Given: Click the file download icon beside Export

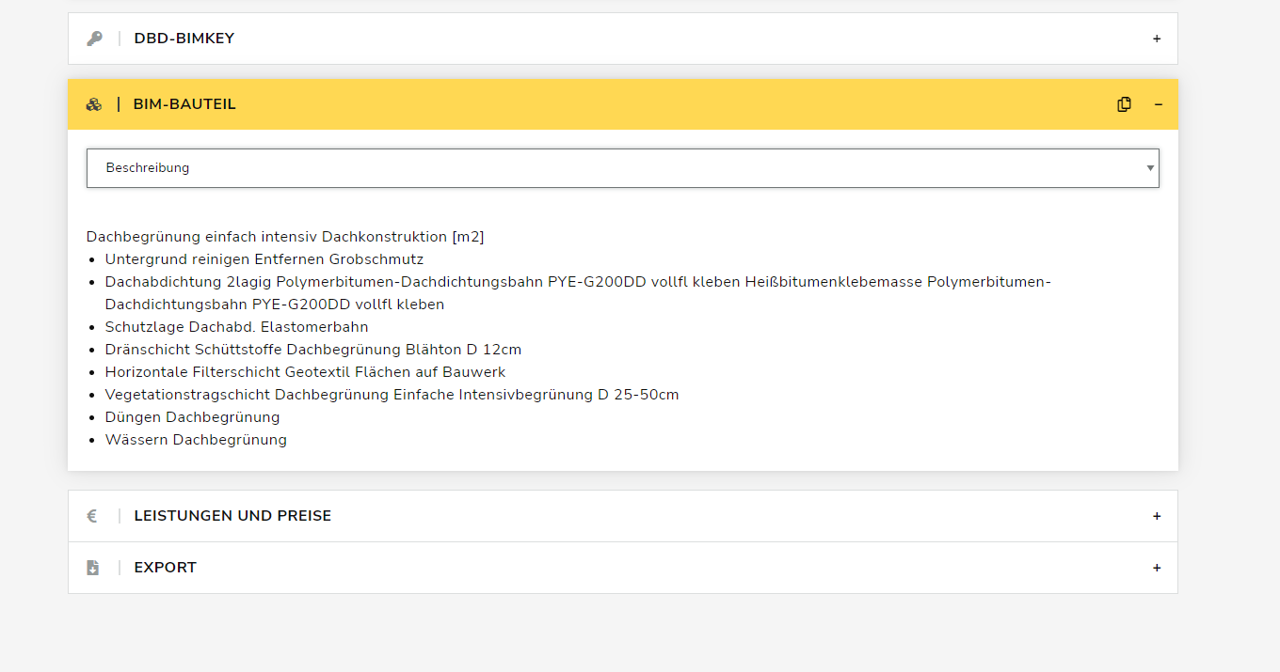Looking at the screenshot, I should point(93,568).
